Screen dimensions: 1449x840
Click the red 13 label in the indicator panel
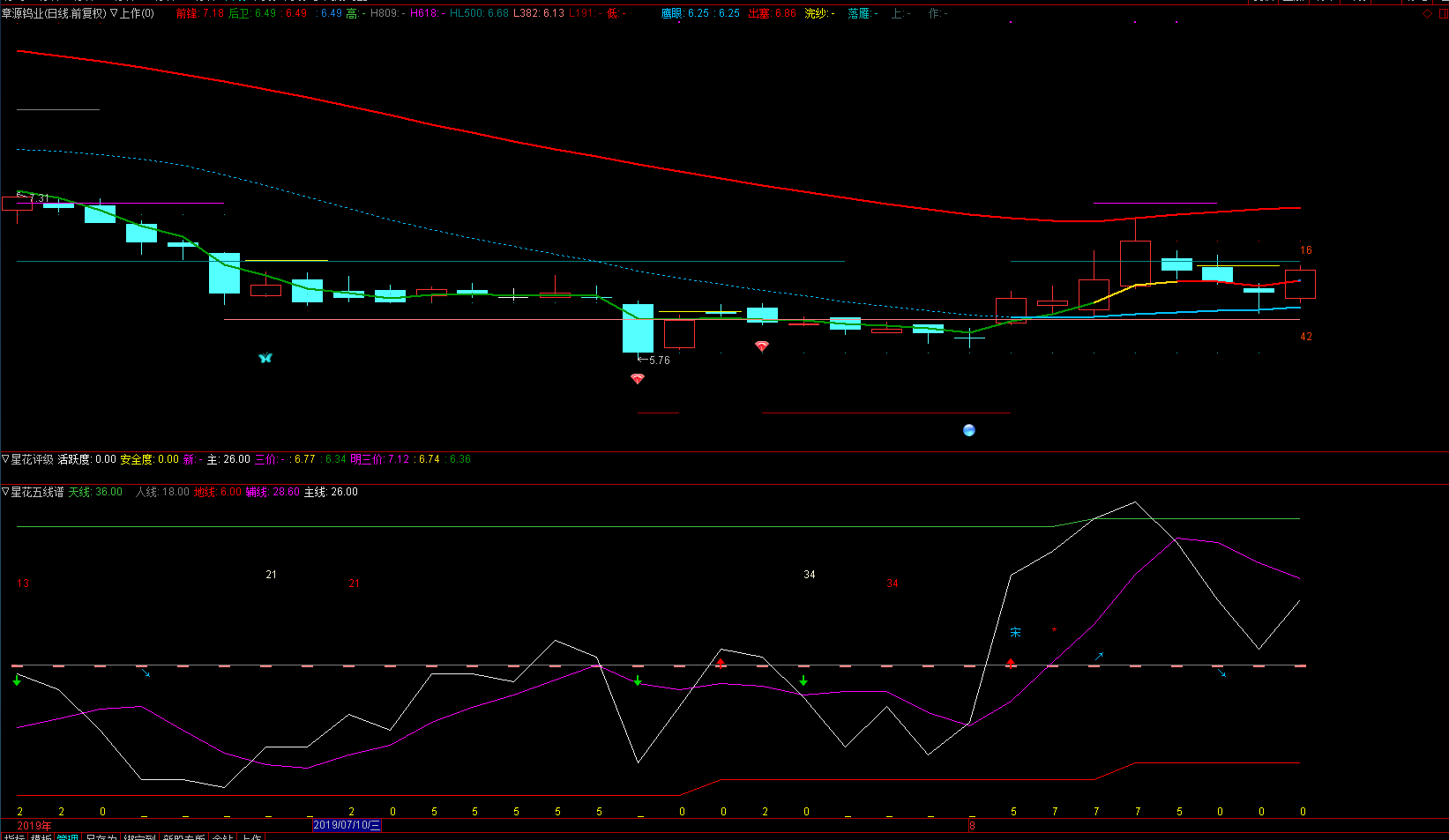point(23,584)
